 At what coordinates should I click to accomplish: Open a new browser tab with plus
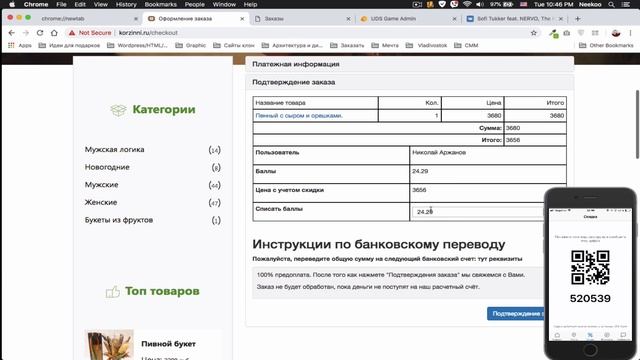tap(578, 18)
